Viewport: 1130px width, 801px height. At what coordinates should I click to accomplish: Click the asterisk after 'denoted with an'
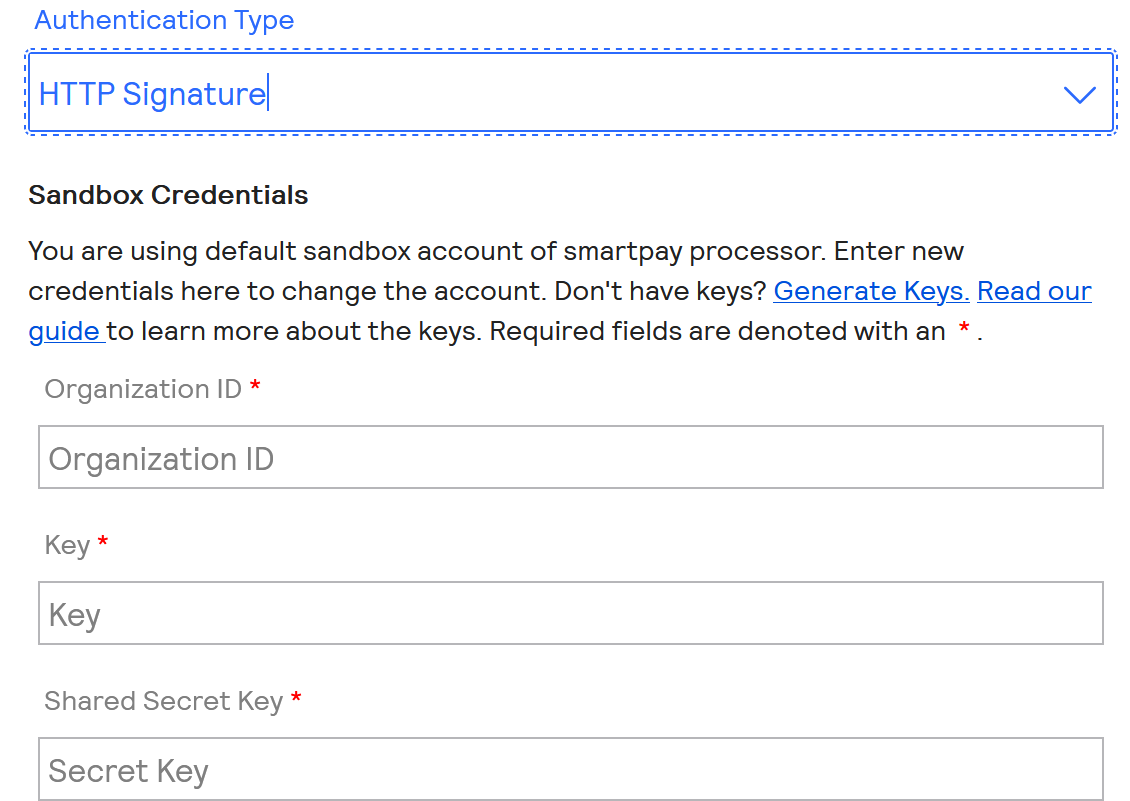(x=965, y=330)
